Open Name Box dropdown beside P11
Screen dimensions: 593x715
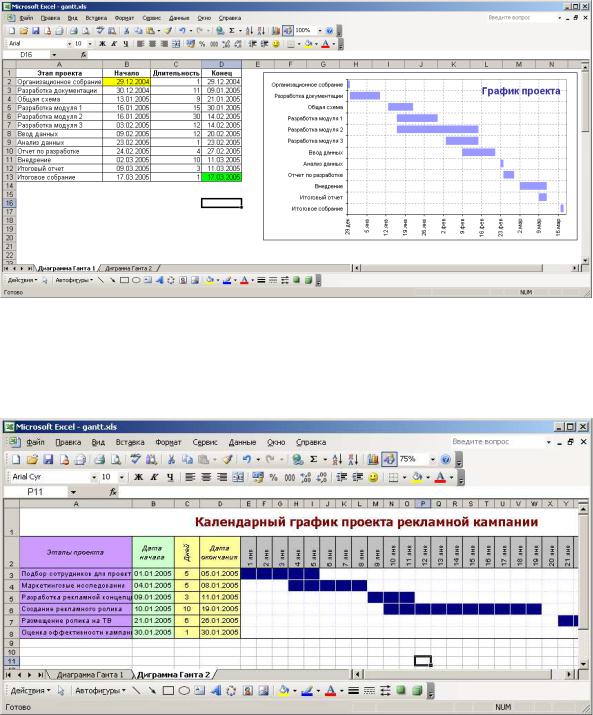coord(73,492)
